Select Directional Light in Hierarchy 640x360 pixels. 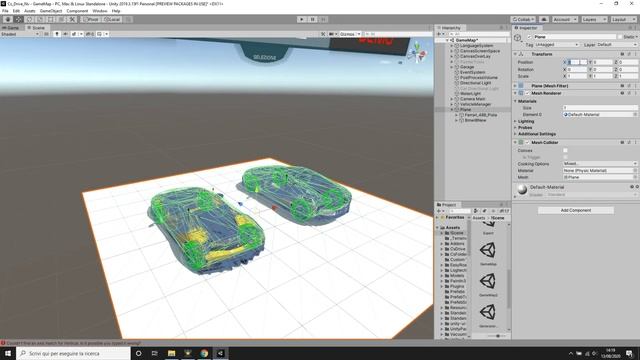[475, 83]
